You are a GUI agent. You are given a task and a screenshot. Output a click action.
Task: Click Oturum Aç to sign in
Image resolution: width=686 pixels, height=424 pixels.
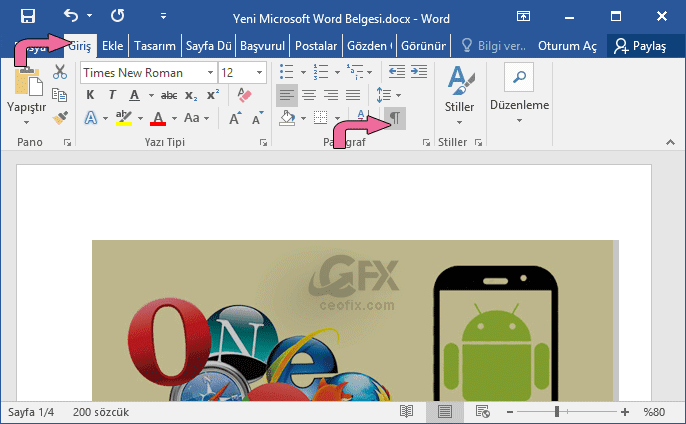(x=567, y=46)
